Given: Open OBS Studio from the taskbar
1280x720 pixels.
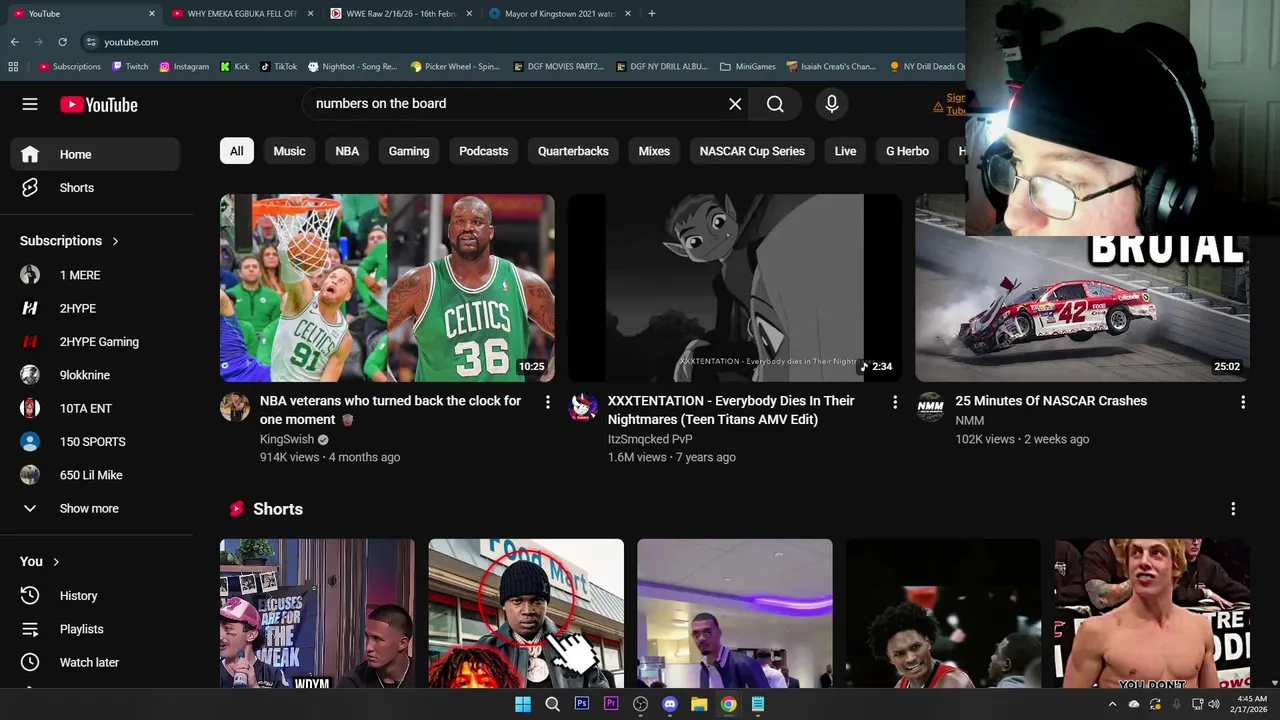Looking at the screenshot, I should coord(641,704).
